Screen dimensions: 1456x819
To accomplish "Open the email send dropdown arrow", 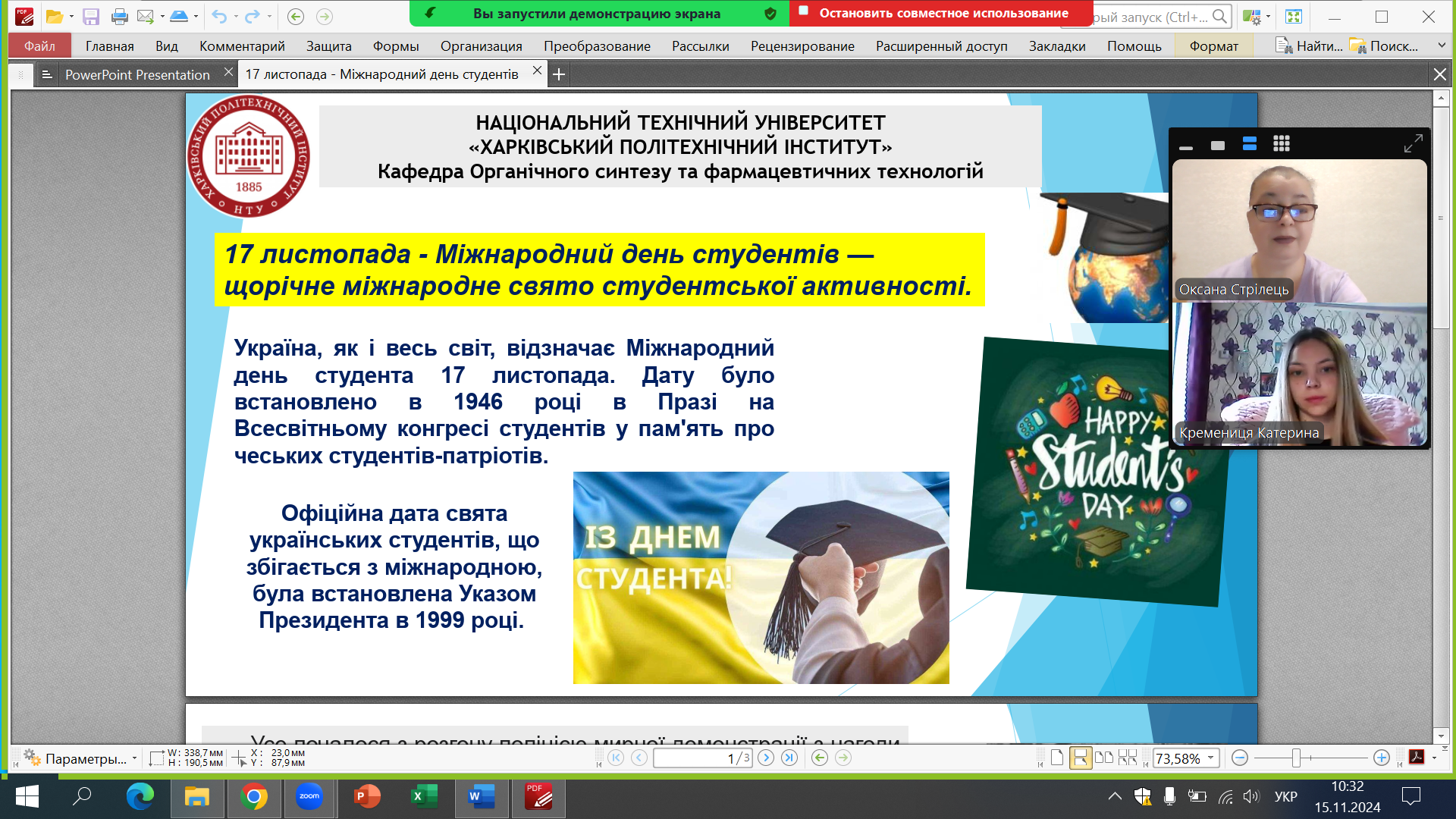I will (162, 16).
